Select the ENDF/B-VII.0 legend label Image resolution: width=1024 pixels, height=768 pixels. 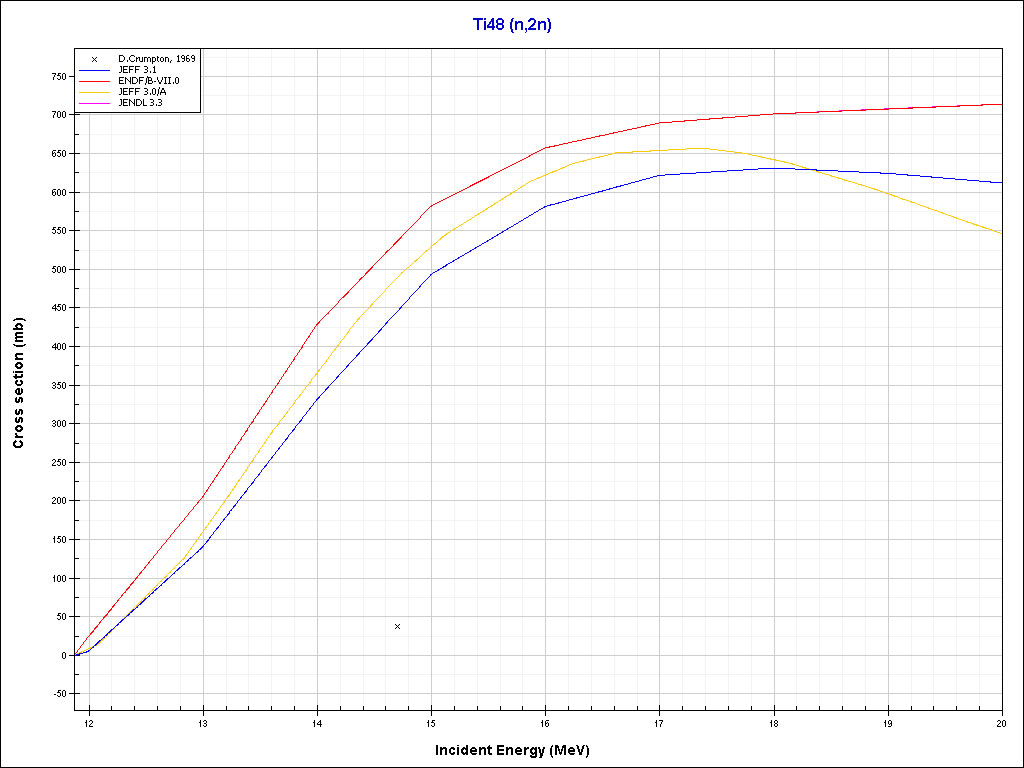tap(151, 81)
